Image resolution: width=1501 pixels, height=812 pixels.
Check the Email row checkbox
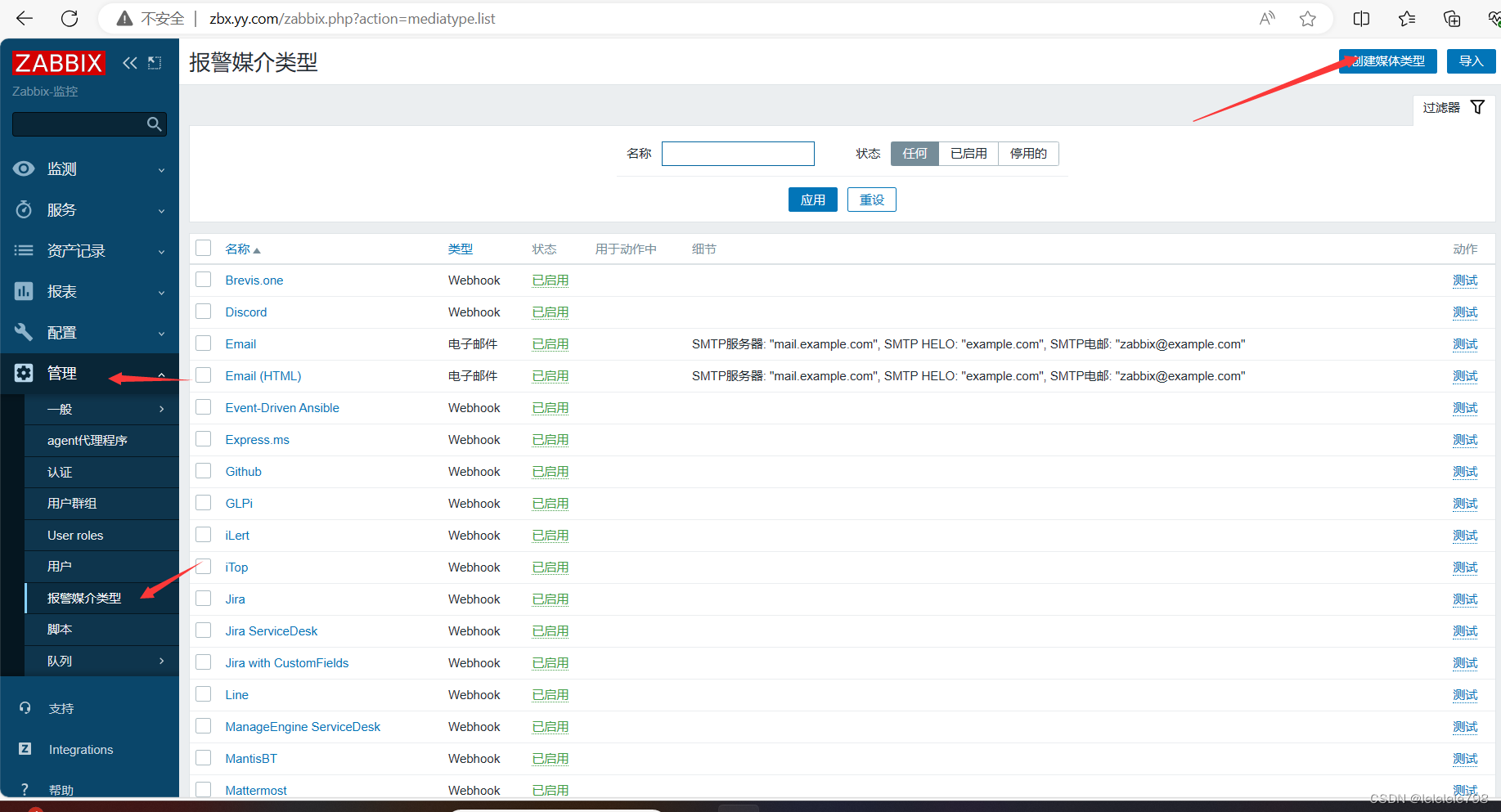[204, 343]
